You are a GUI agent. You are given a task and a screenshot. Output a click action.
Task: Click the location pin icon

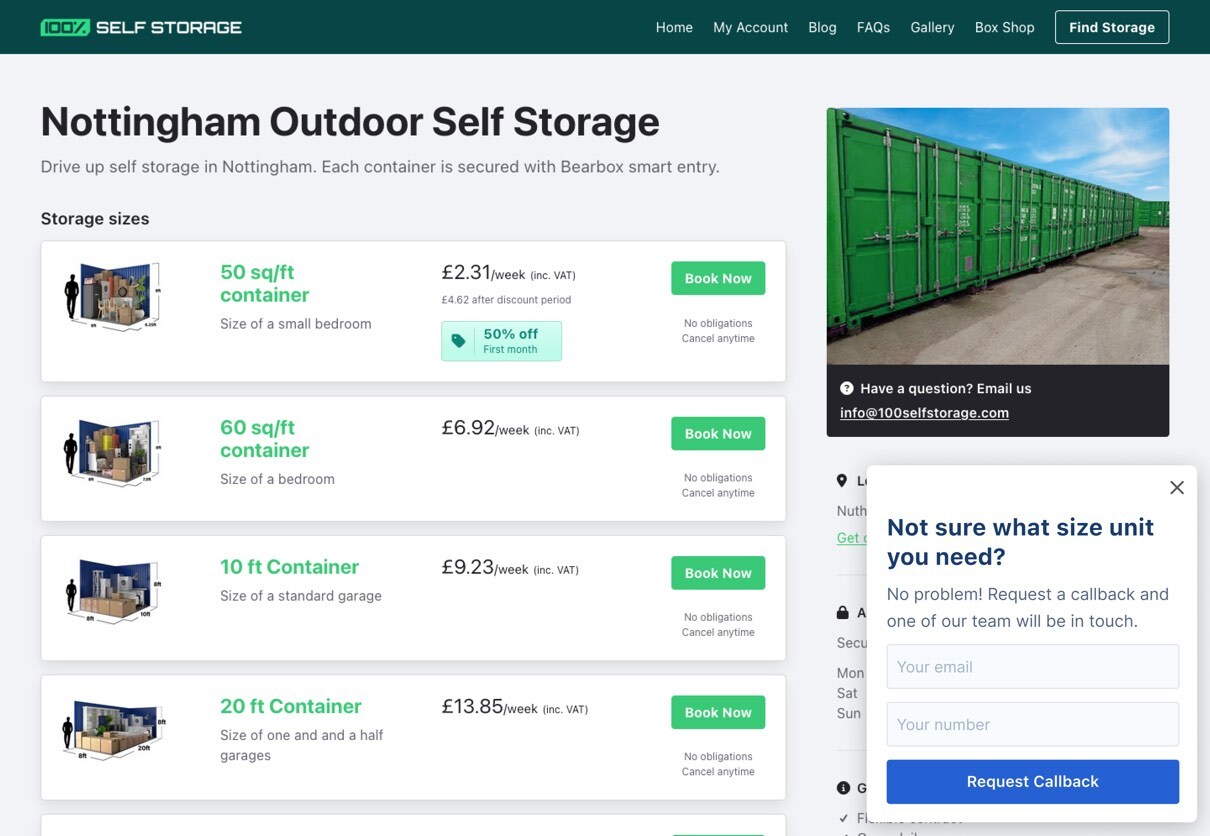[x=842, y=481]
